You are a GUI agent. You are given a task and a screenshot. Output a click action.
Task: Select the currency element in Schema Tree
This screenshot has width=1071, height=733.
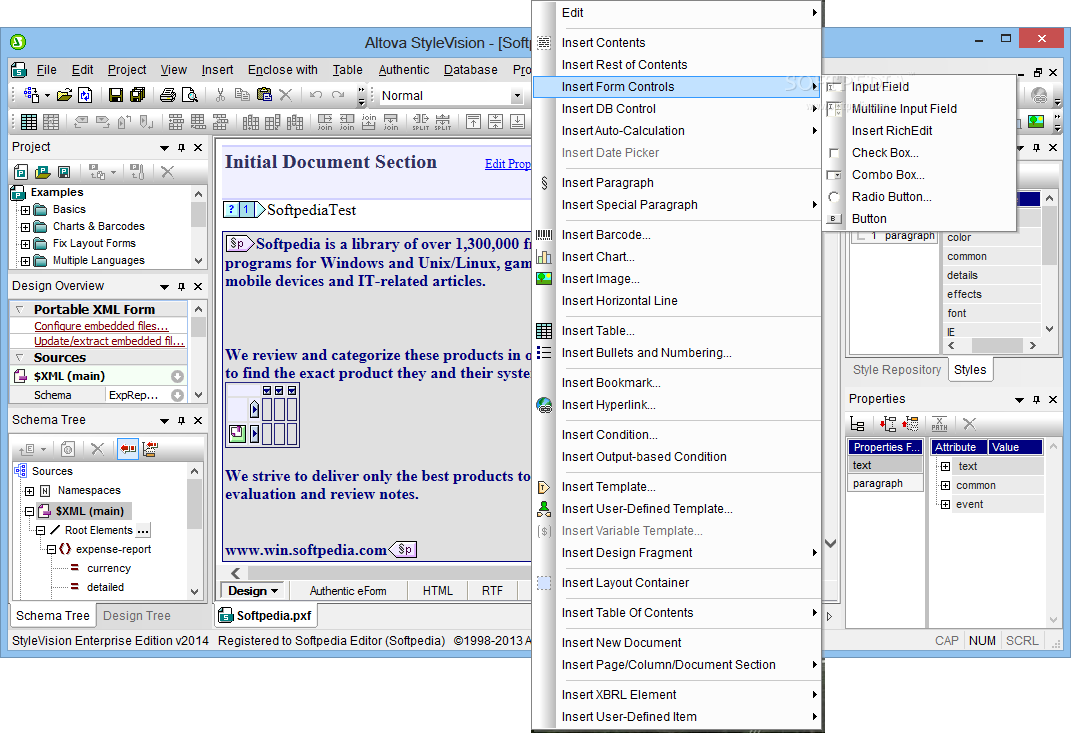tap(109, 568)
